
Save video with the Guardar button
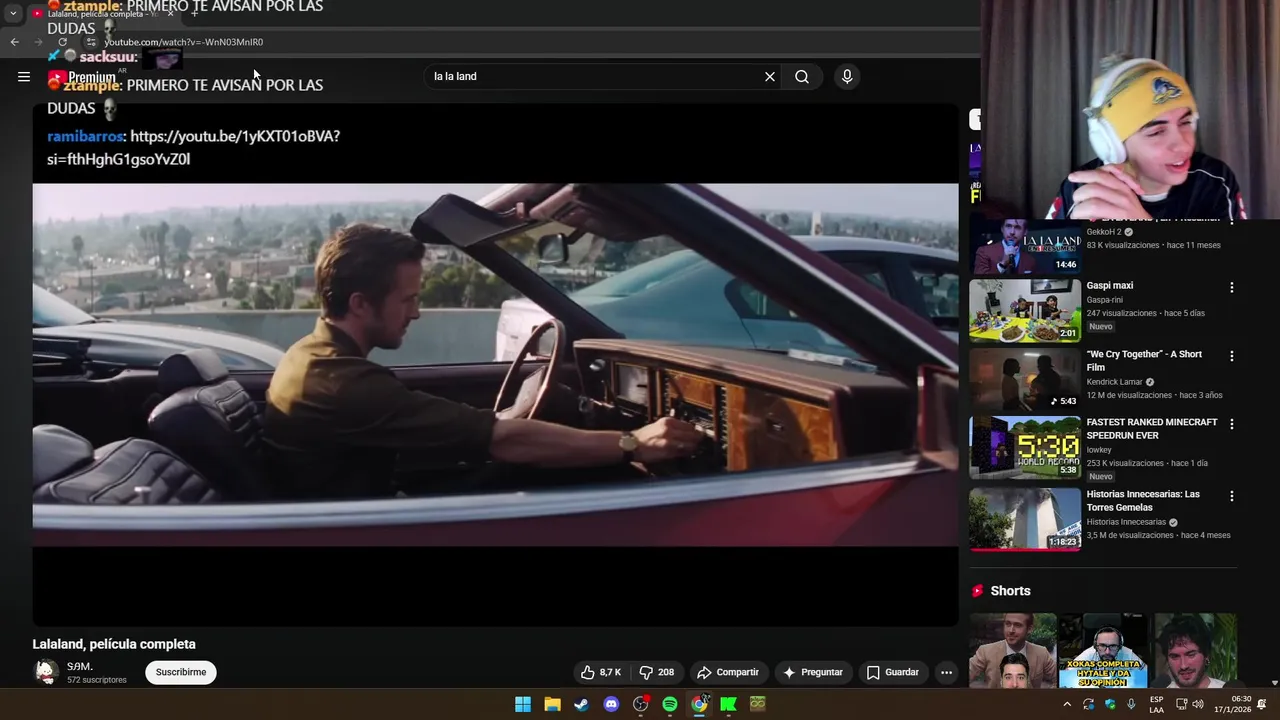(x=892, y=672)
